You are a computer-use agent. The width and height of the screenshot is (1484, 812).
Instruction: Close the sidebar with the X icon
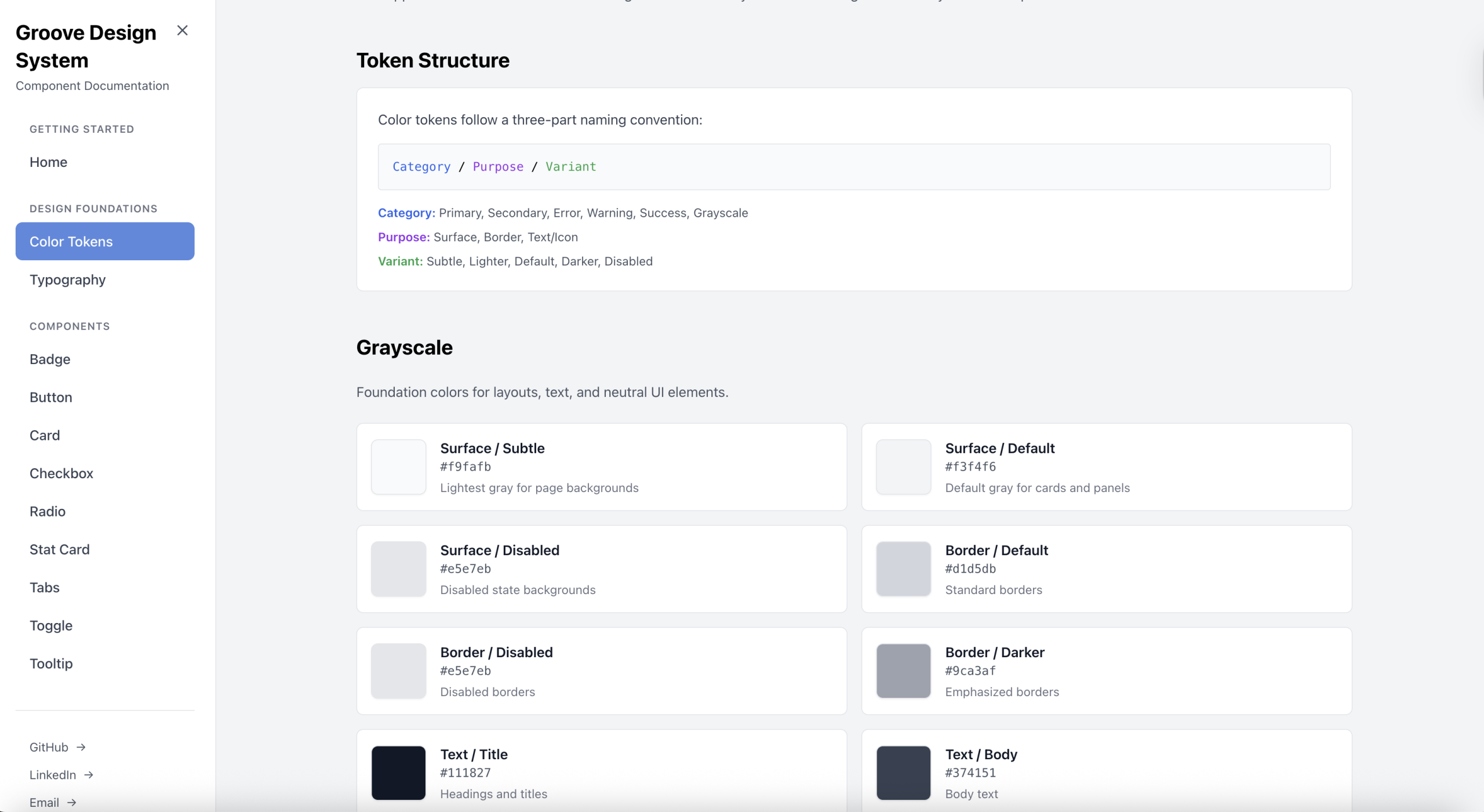pos(182,31)
